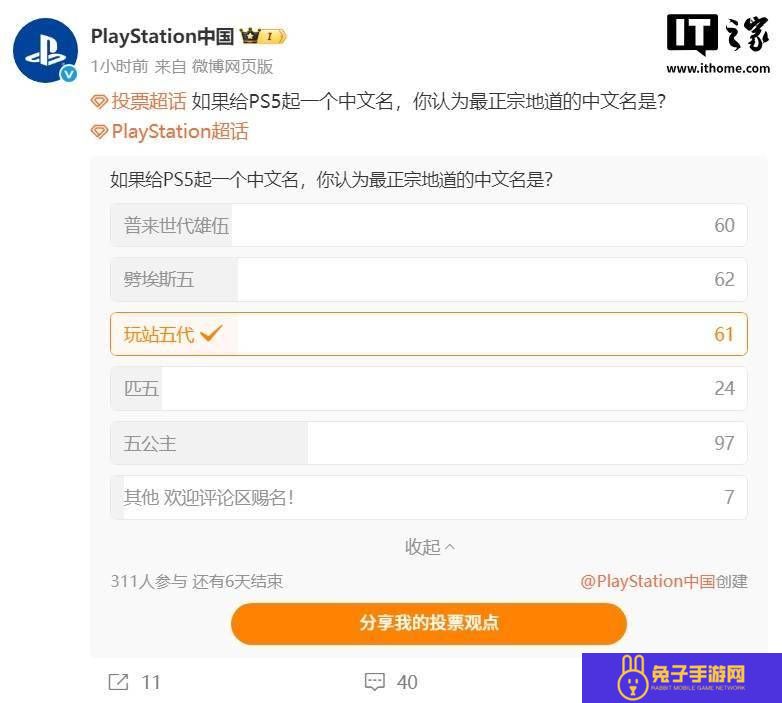Open the IT之家 logo watermark
The width and height of the screenshot is (782, 703).
click(x=718, y=44)
